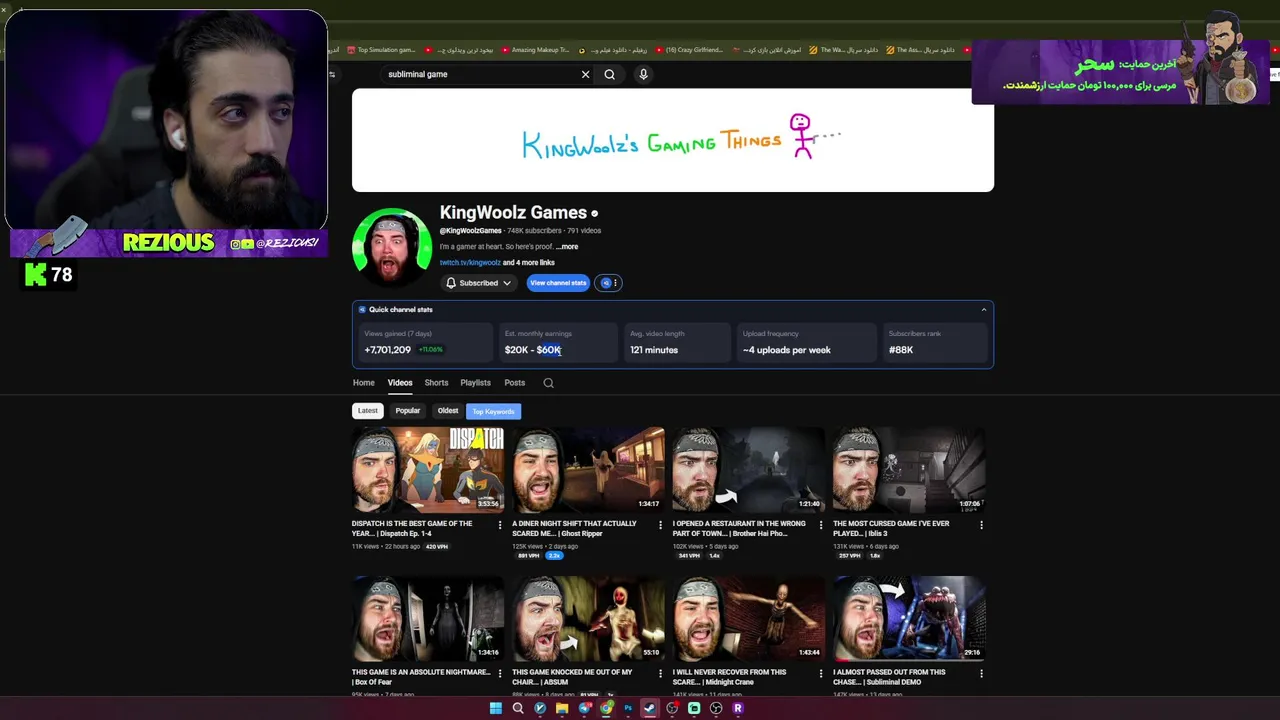
Task: Click '~4 uploads per week' value
Action: pos(787,350)
